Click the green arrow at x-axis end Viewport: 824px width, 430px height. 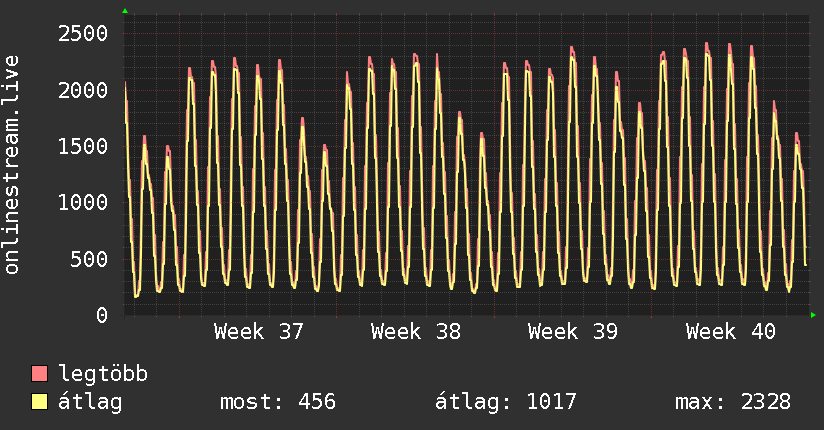pyautogui.click(x=813, y=315)
